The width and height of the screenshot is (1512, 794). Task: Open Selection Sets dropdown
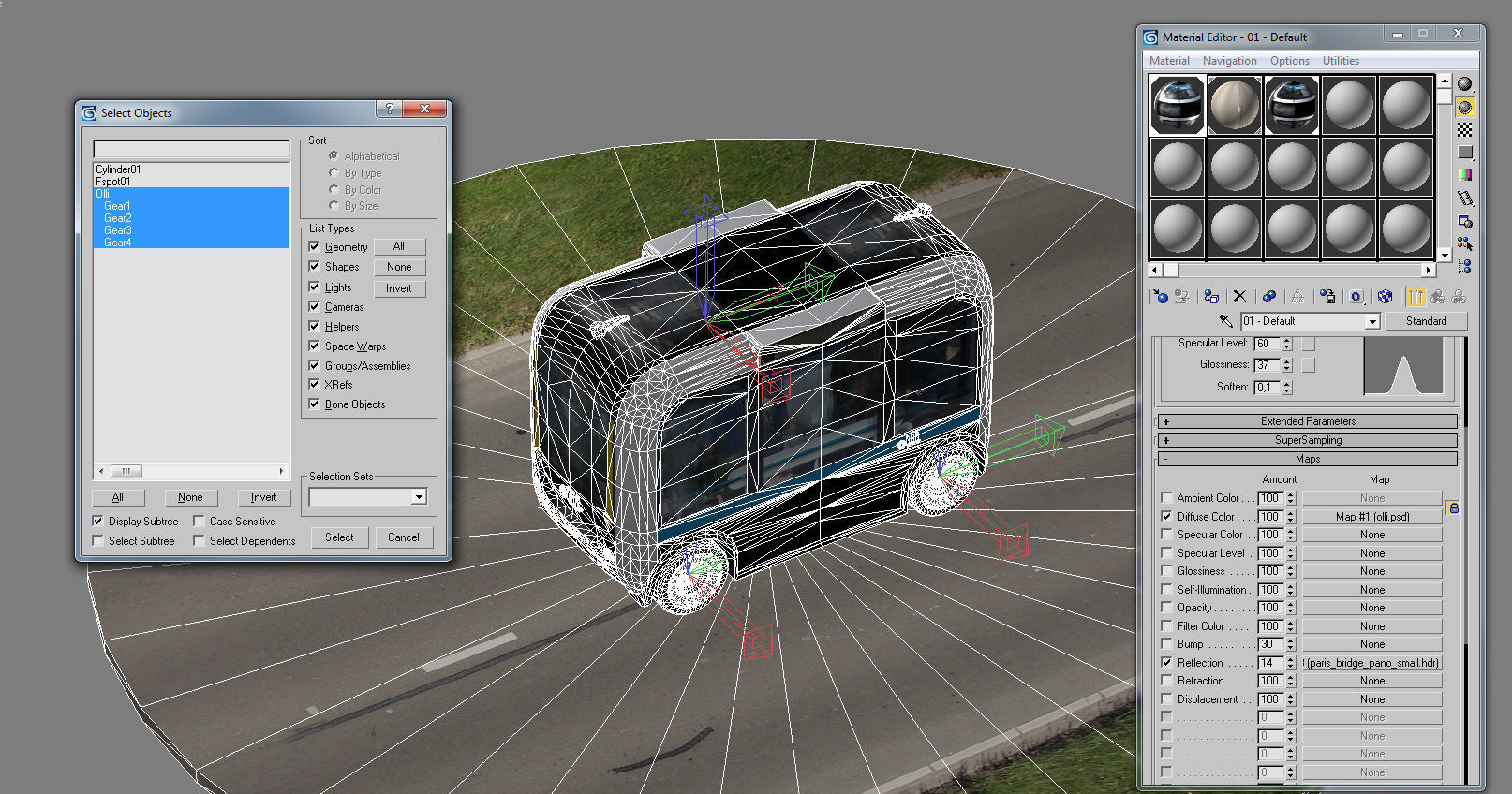pyautogui.click(x=419, y=497)
